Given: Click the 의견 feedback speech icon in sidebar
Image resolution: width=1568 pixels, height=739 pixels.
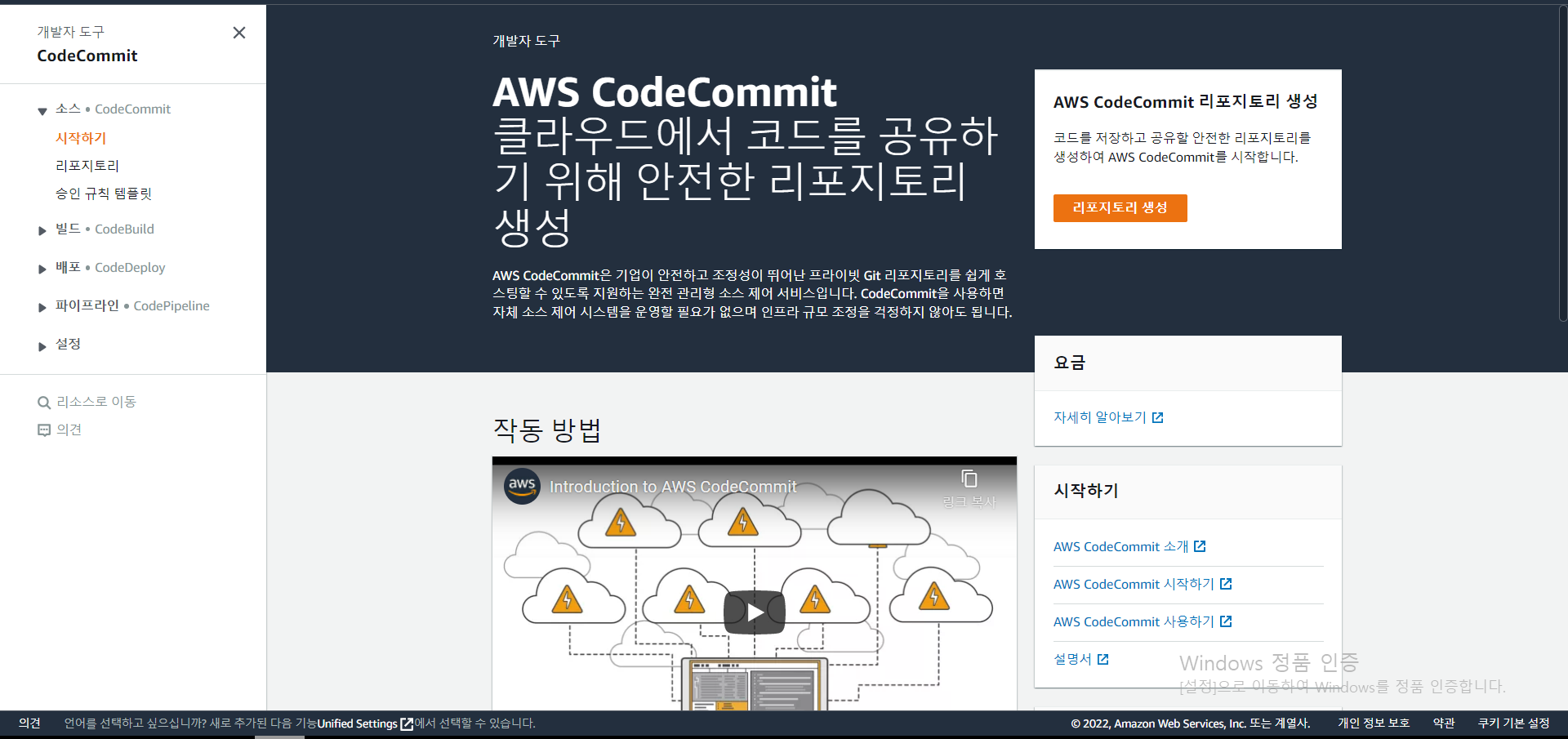Looking at the screenshot, I should pos(44,430).
